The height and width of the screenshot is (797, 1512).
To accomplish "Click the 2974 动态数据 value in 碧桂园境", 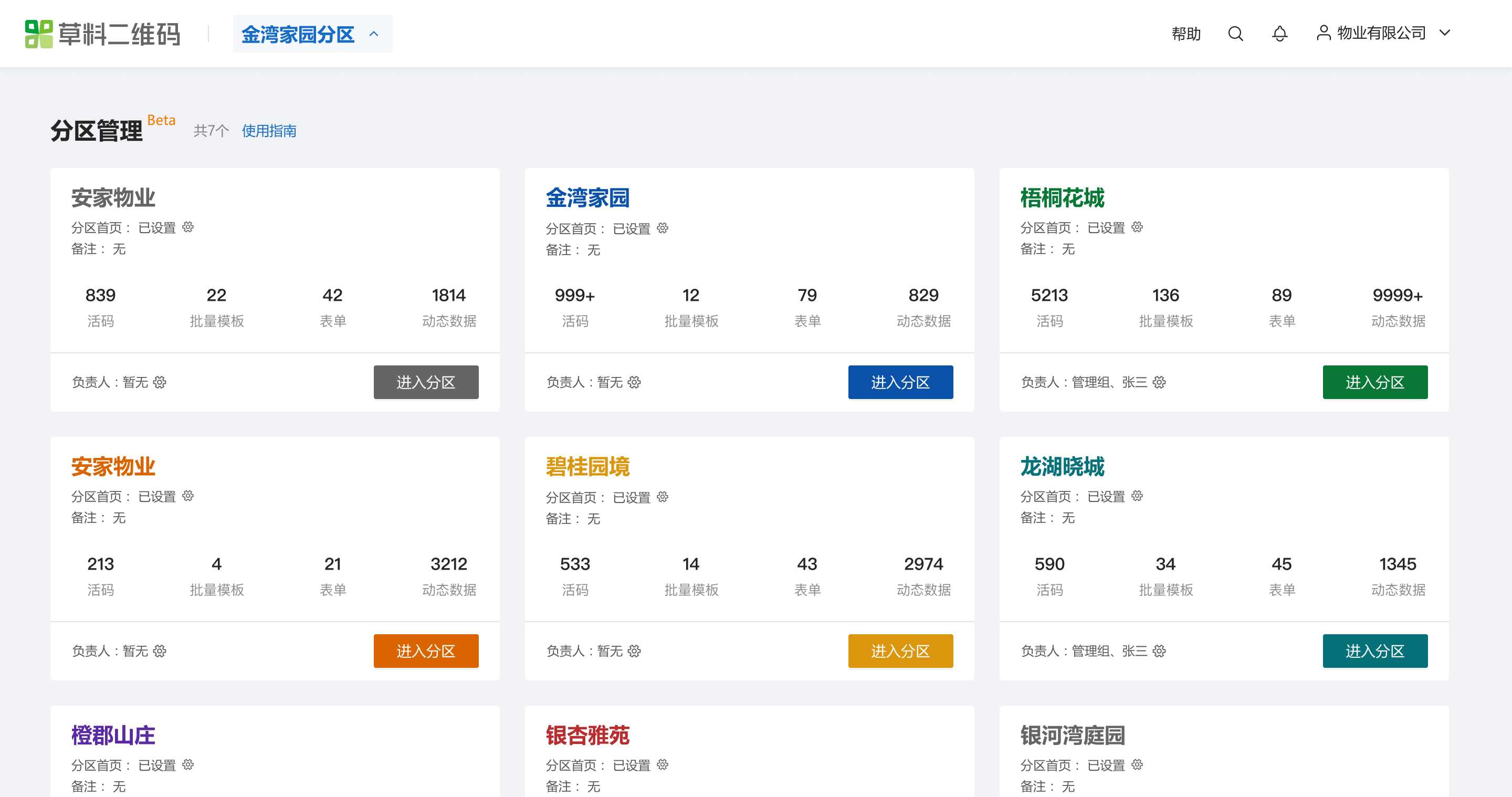I will 924,564.
